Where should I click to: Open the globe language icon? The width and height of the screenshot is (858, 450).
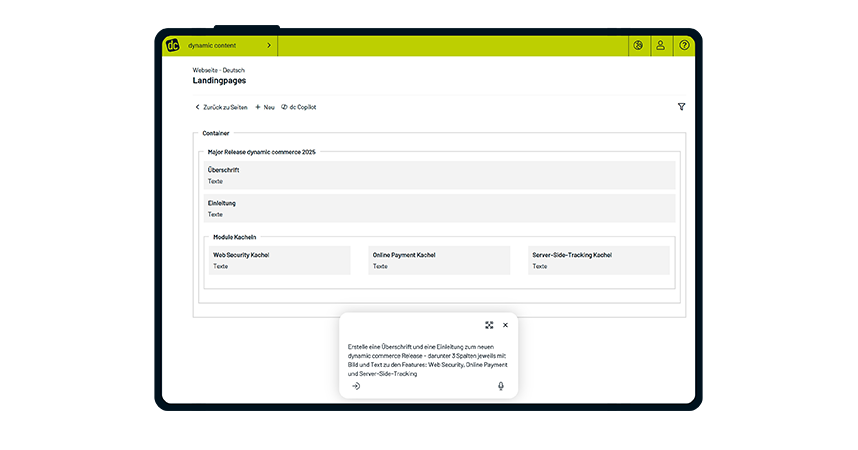[638, 45]
